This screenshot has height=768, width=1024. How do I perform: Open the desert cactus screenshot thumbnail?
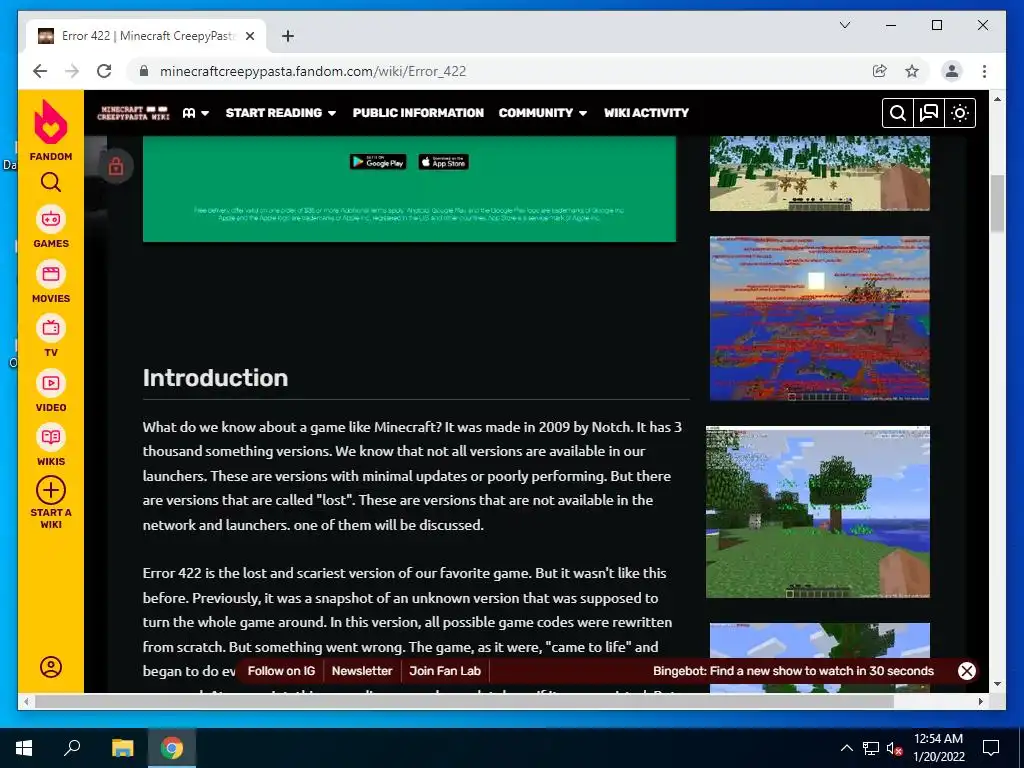820,173
